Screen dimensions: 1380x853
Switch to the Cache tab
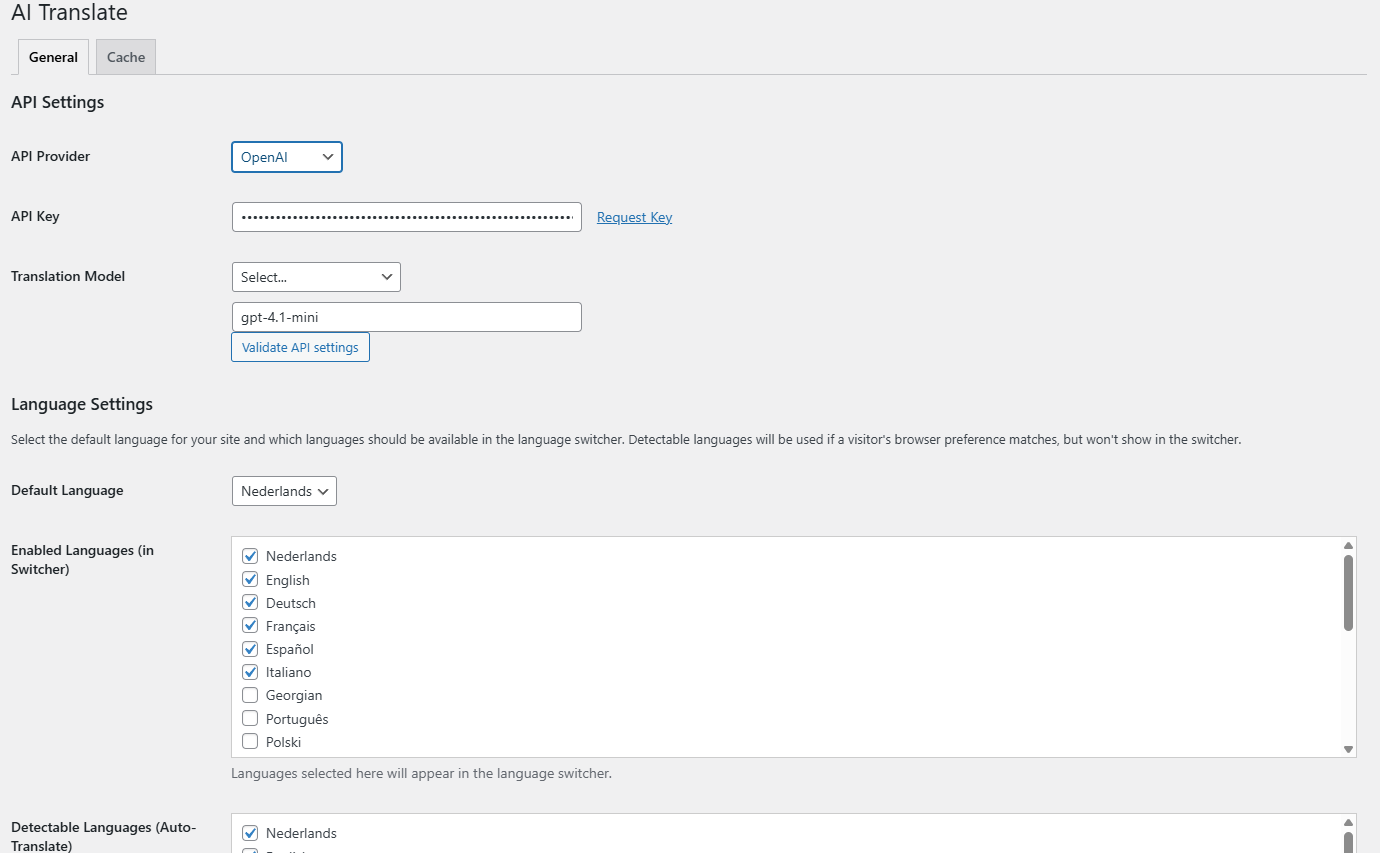coord(126,57)
